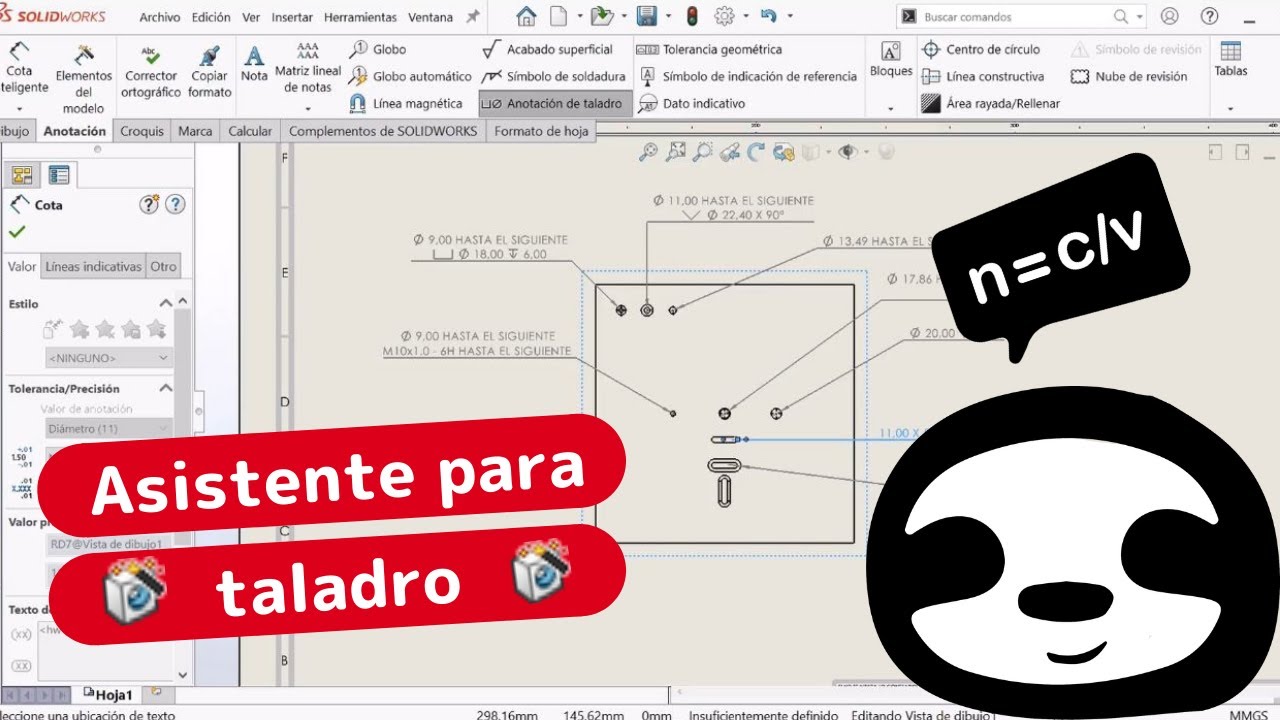This screenshot has height=720, width=1280.
Task: Open the undo dropdown arrow
Action: coord(790,16)
